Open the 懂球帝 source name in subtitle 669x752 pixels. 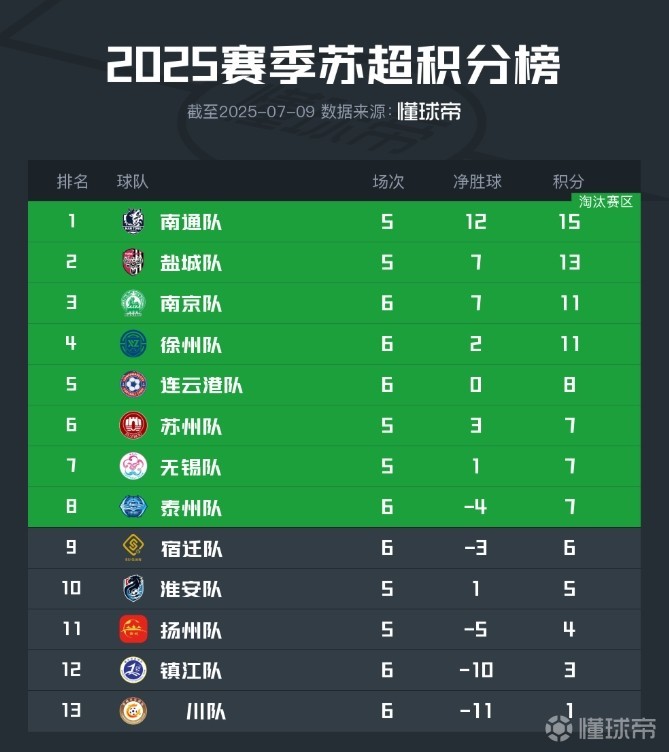[x=429, y=111]
